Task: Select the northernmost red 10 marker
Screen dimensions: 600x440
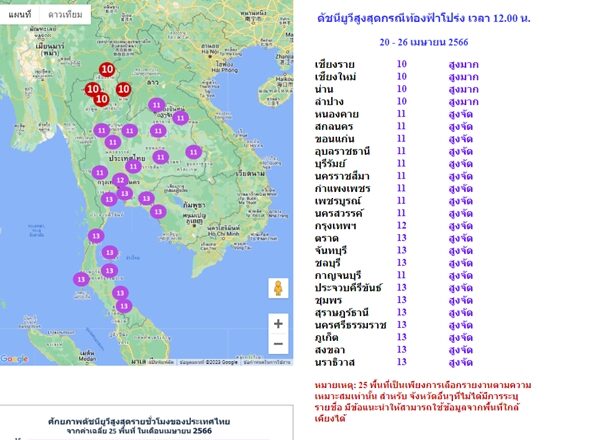Action: coord(107,70)
